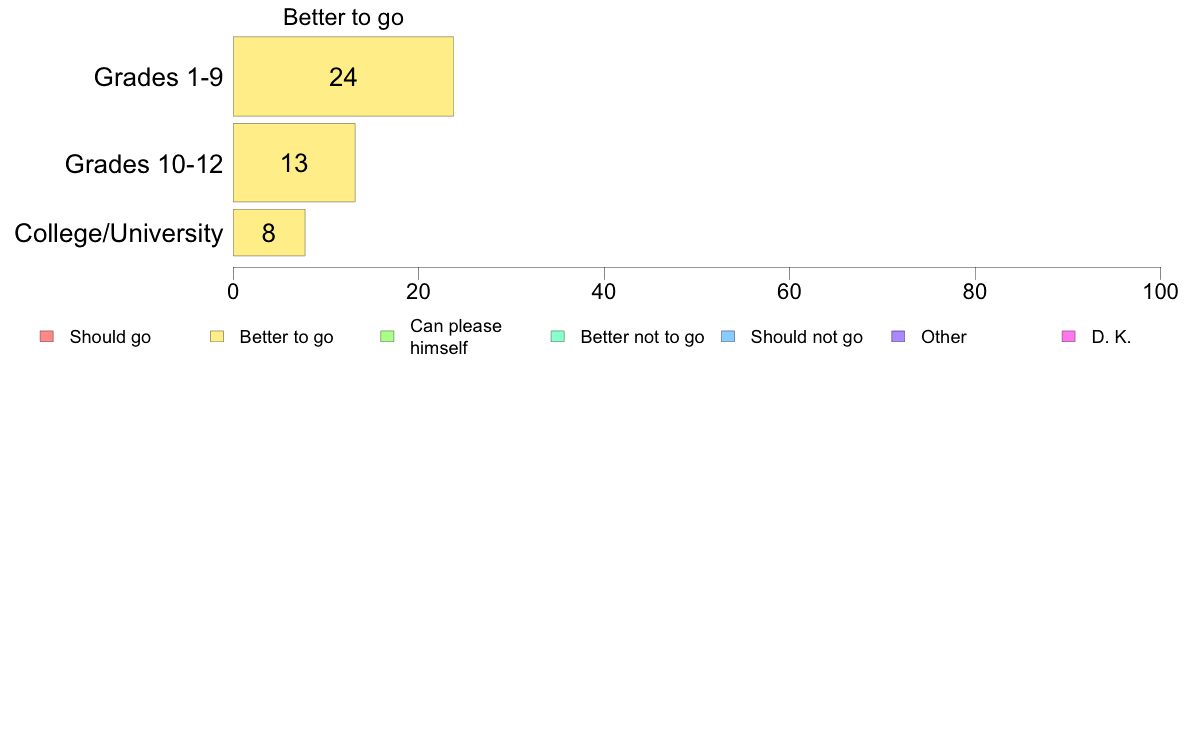Click the Grades 1-9 axis label

158,77
